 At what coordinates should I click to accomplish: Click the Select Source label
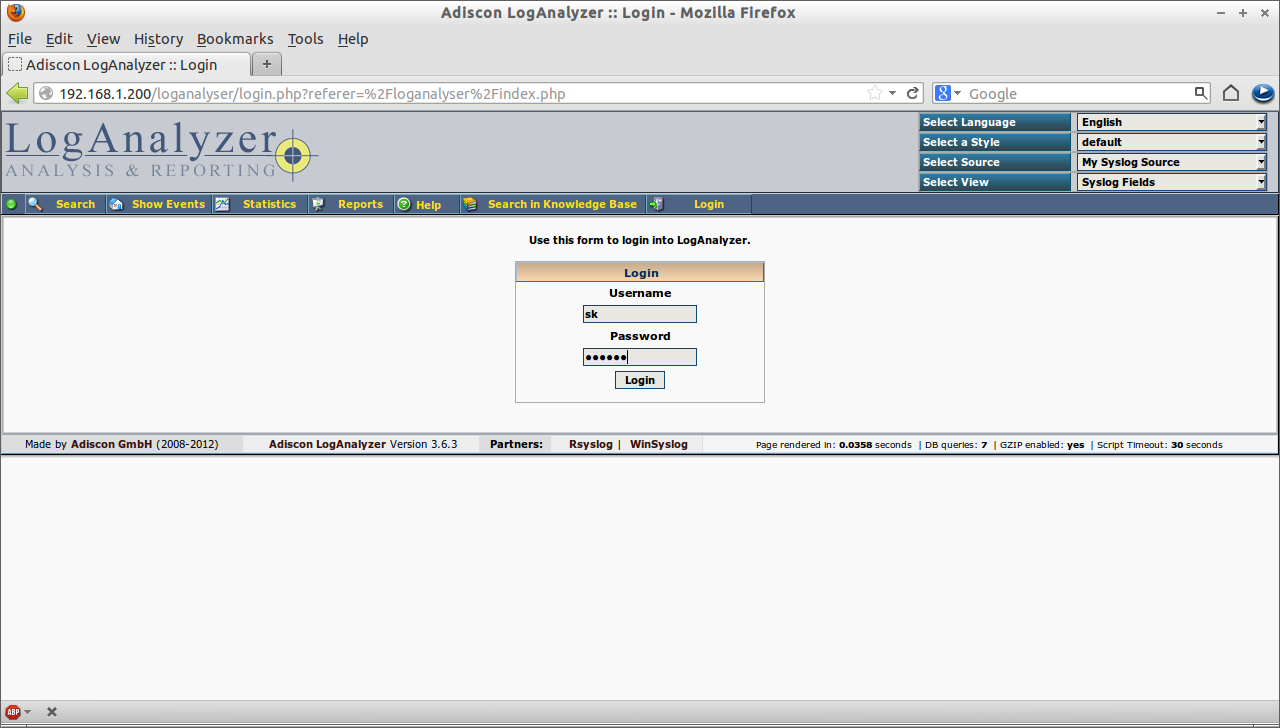coord(995,162)
